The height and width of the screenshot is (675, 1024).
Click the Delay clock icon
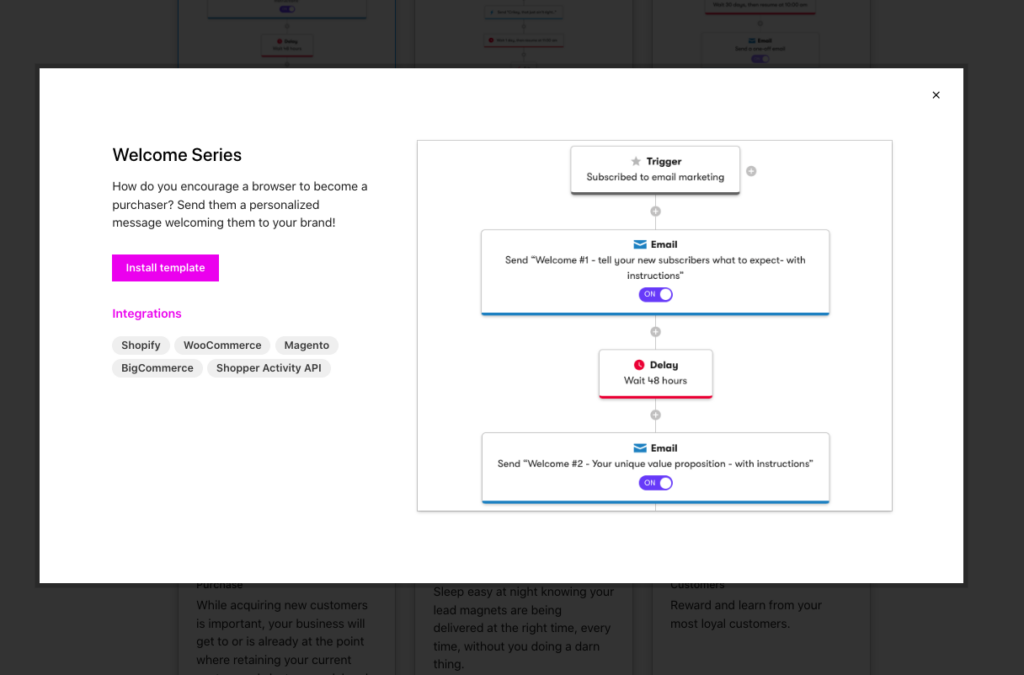click(639, 365)
